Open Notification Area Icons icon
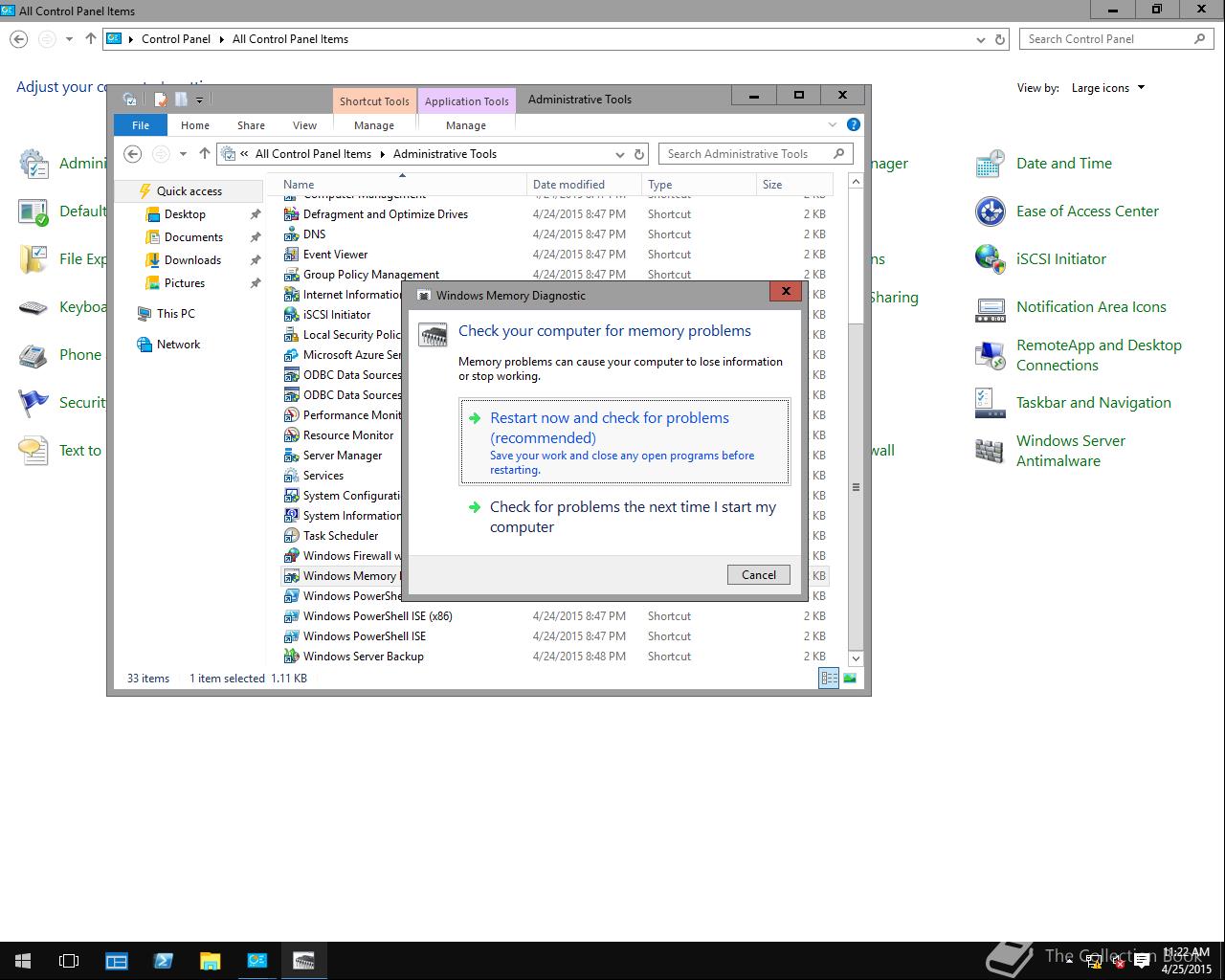Image resolution: width=1225 pixels, height=980 pixels. pos(990,307)
